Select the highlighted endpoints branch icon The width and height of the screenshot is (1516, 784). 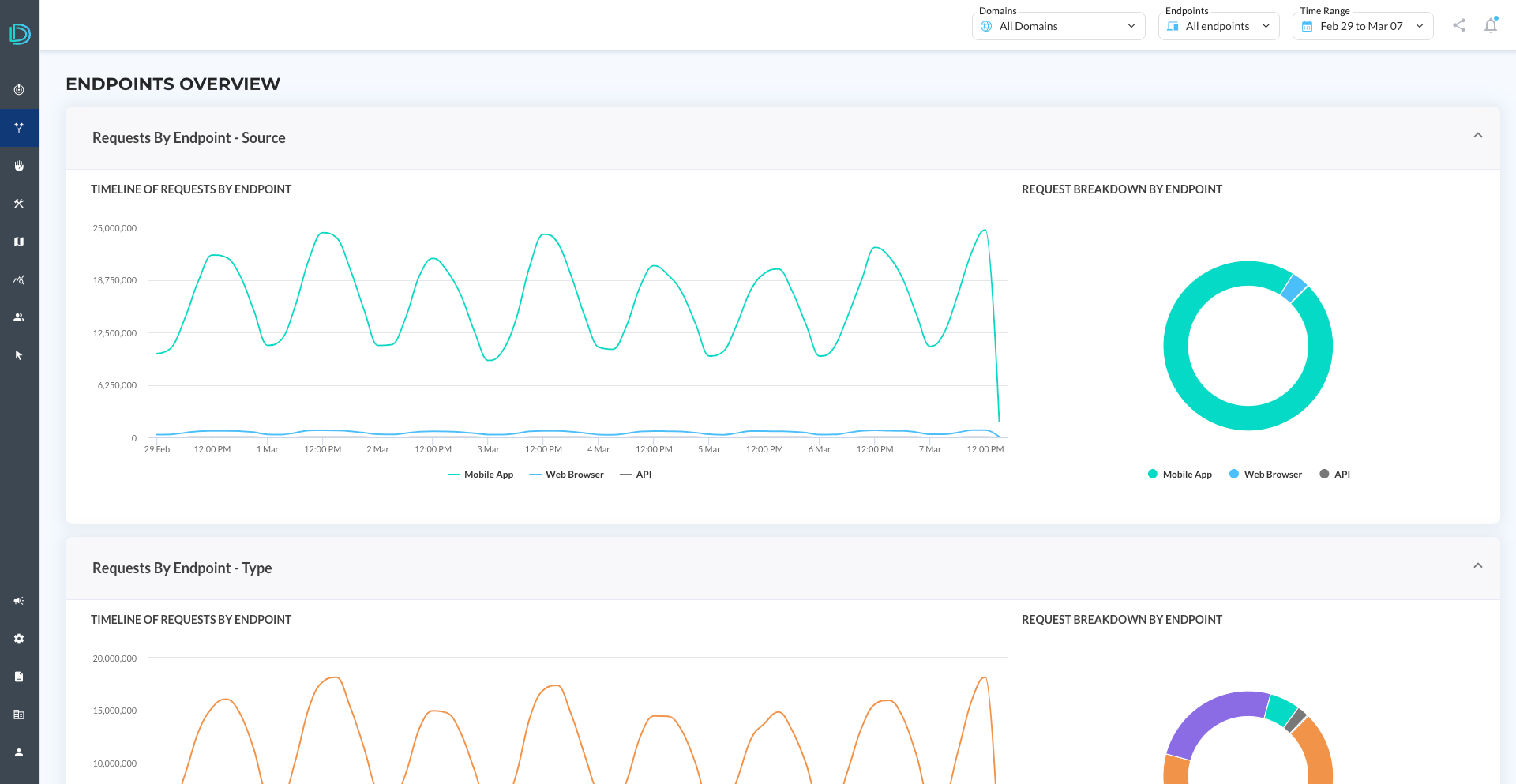pyautogui.click(x=18, y=127)
